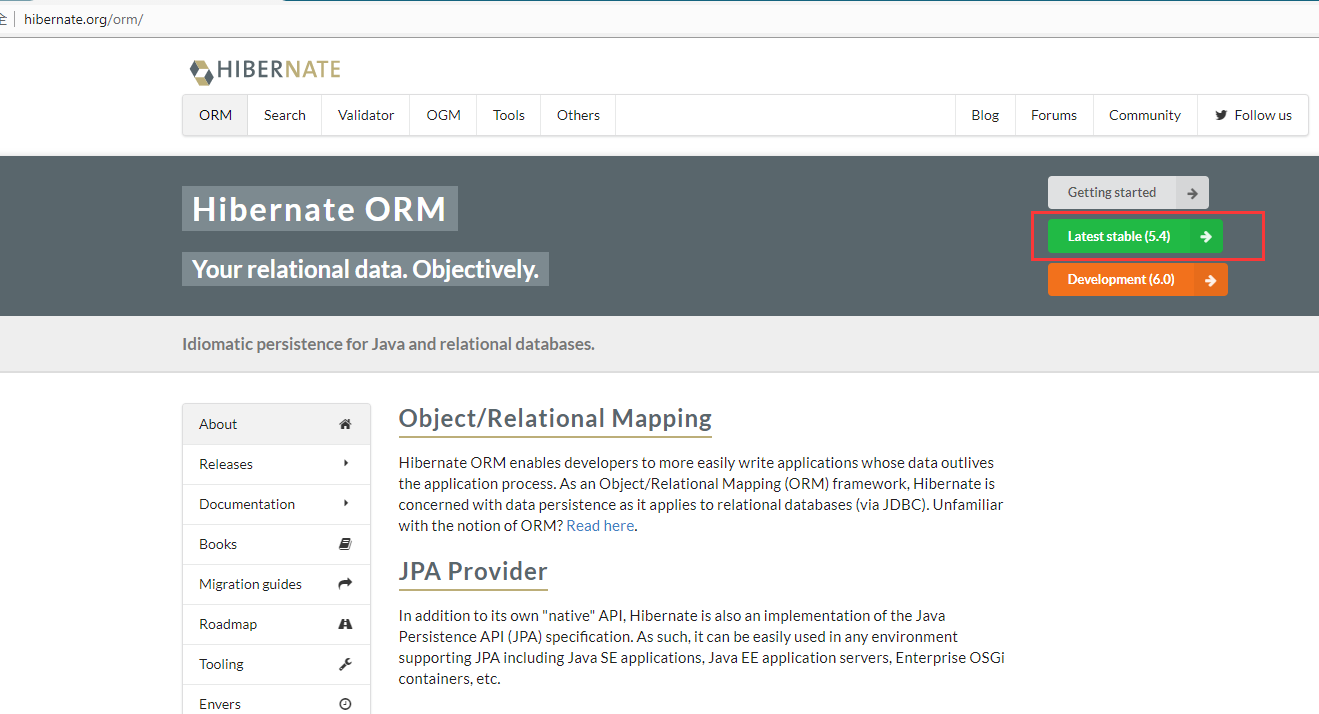This screenshot has height=714, width=1319.
Task: Select Envers in the sidebar
Action: coord(276,700)
